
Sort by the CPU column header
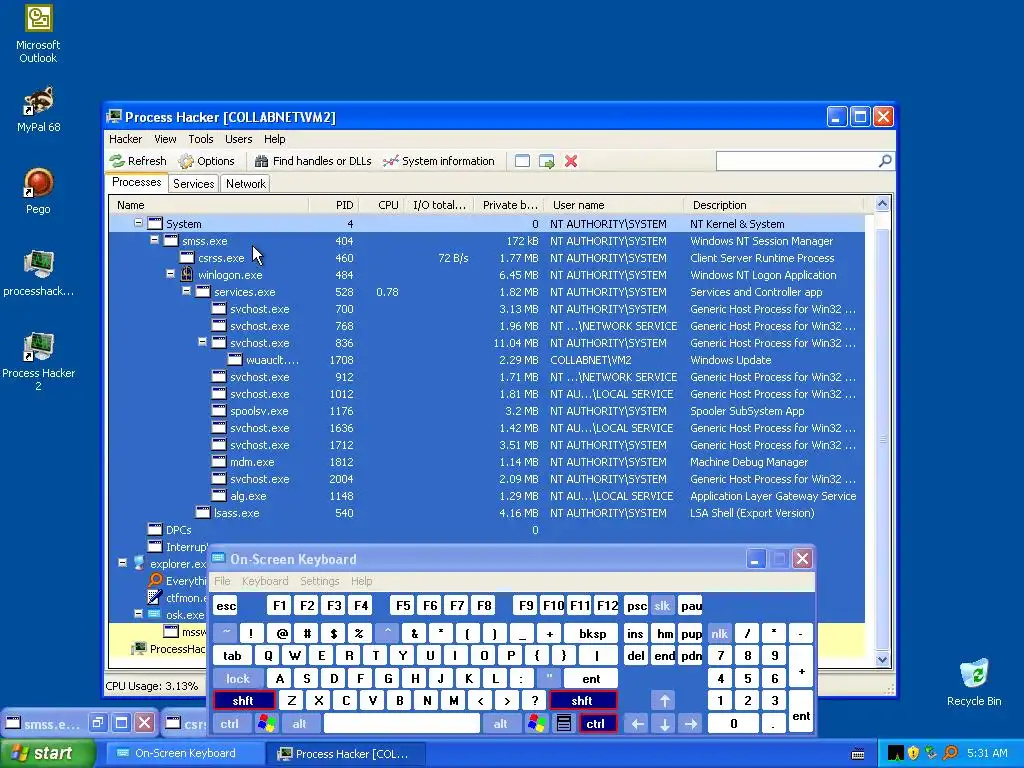click(x=382, y=205)
